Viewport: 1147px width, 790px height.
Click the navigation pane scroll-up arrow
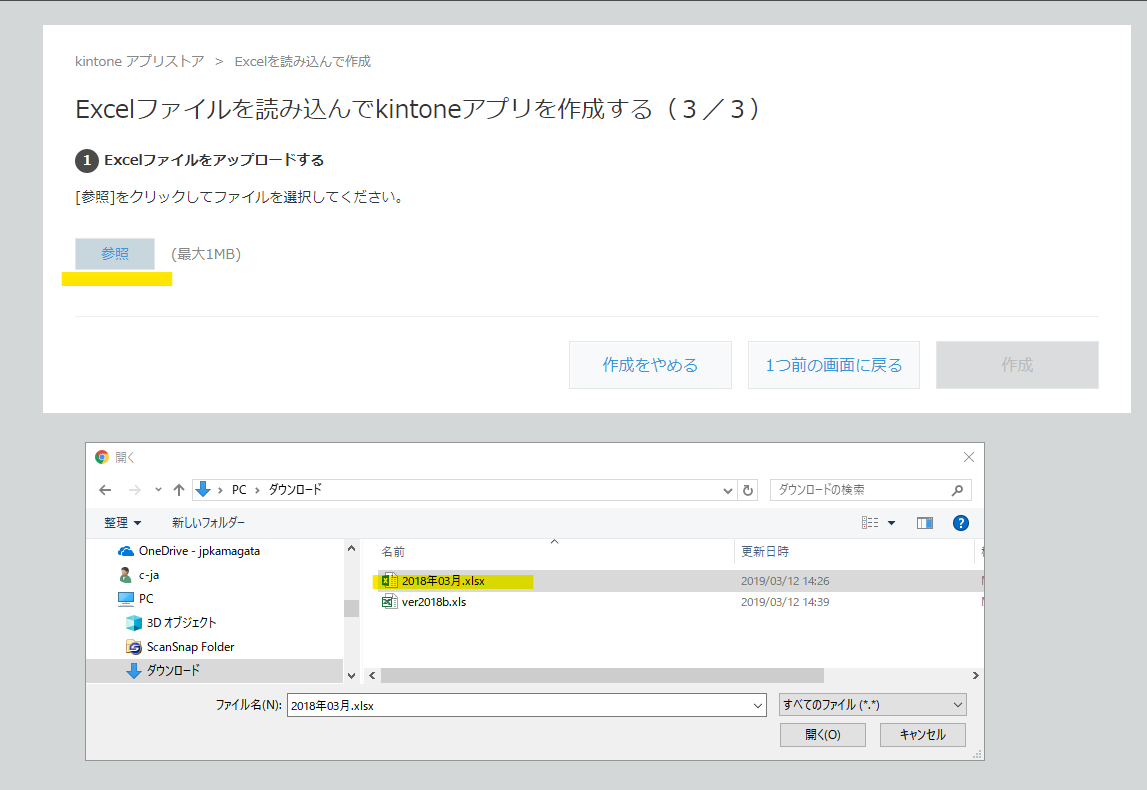tap(351, 549)
